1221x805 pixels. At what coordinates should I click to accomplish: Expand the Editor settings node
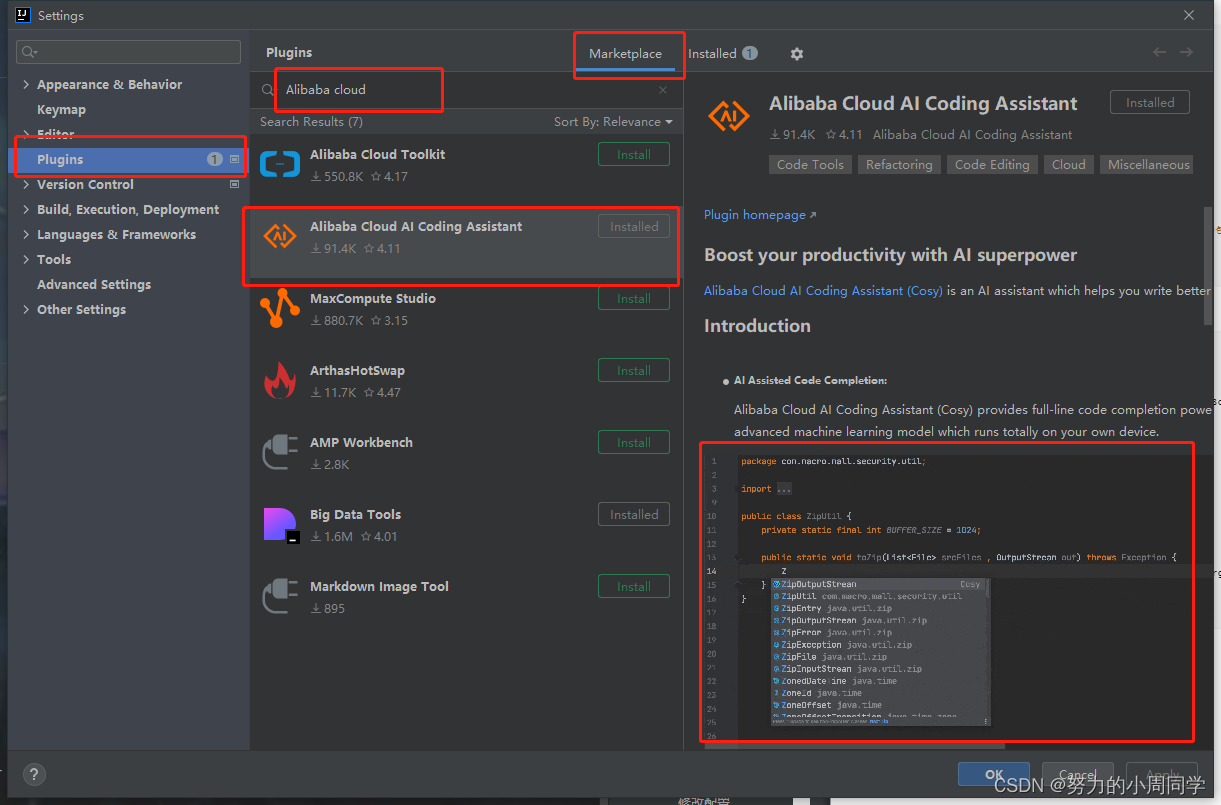(x=26, y=134)
